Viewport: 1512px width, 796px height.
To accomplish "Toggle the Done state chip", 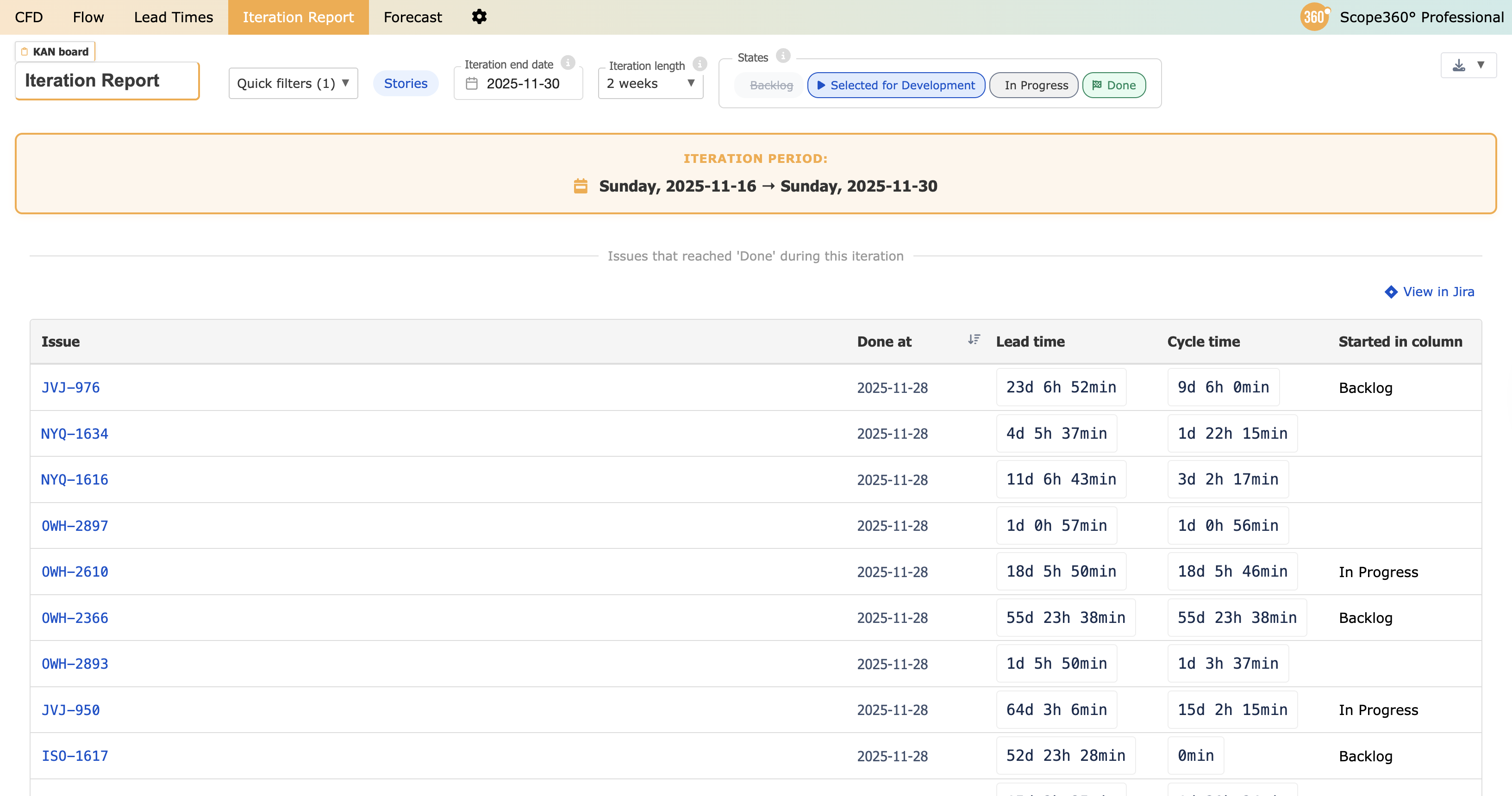I will click(1113, 86).
